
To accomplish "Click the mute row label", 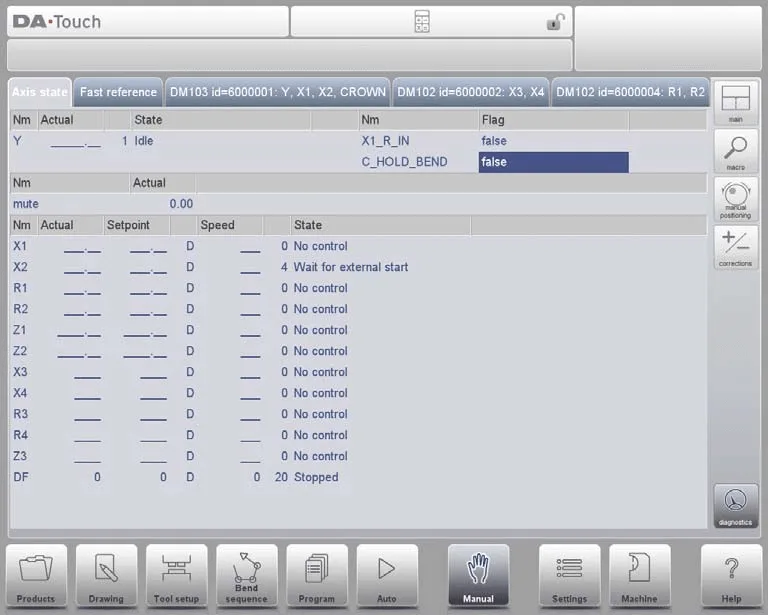I will (25, 204).
